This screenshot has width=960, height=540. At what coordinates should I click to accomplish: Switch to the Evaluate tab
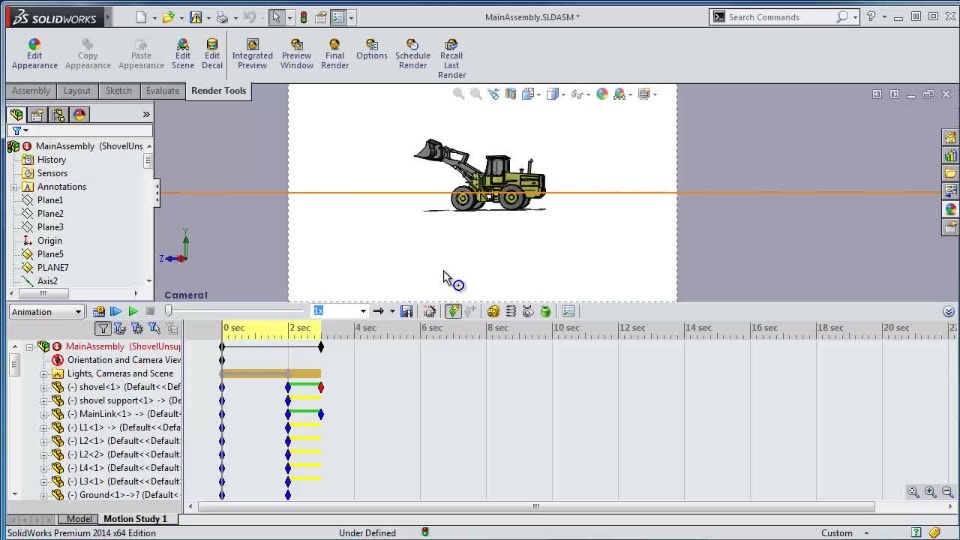click(162, 91)
